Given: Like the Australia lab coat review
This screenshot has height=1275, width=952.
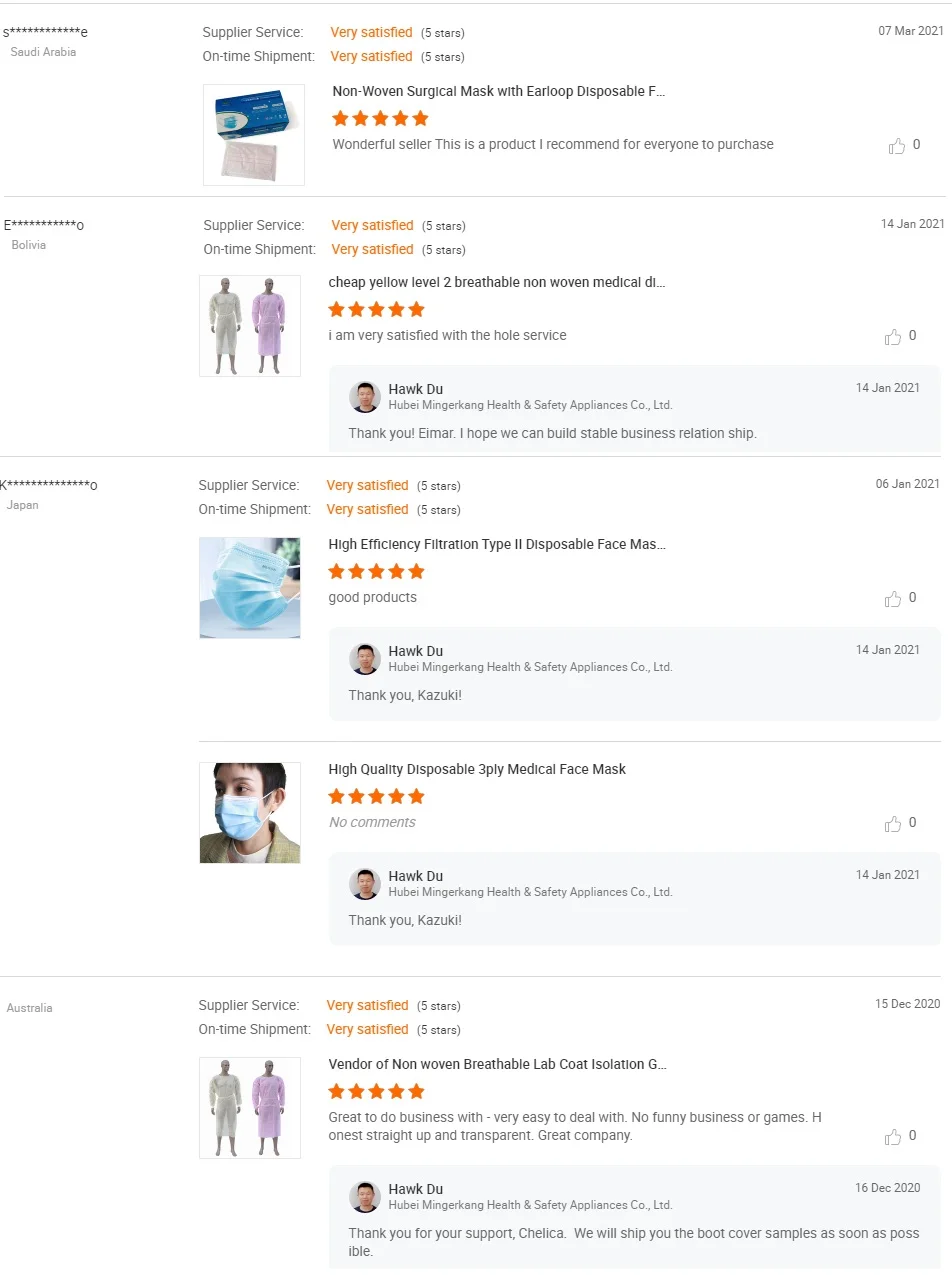Looking at the screenshot, I should click(x=893, y=1137).
